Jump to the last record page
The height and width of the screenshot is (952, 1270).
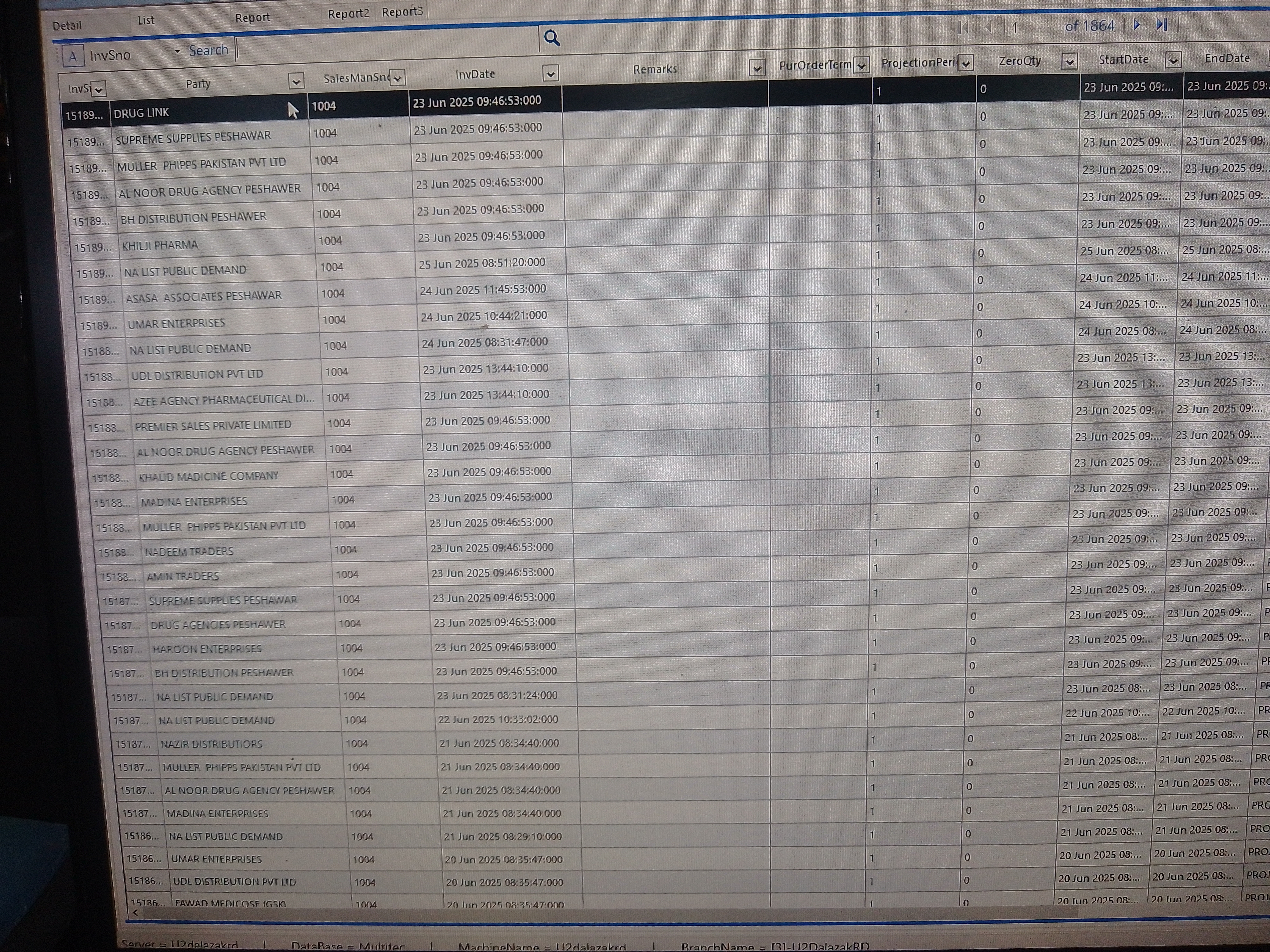tap(1162, 25)
